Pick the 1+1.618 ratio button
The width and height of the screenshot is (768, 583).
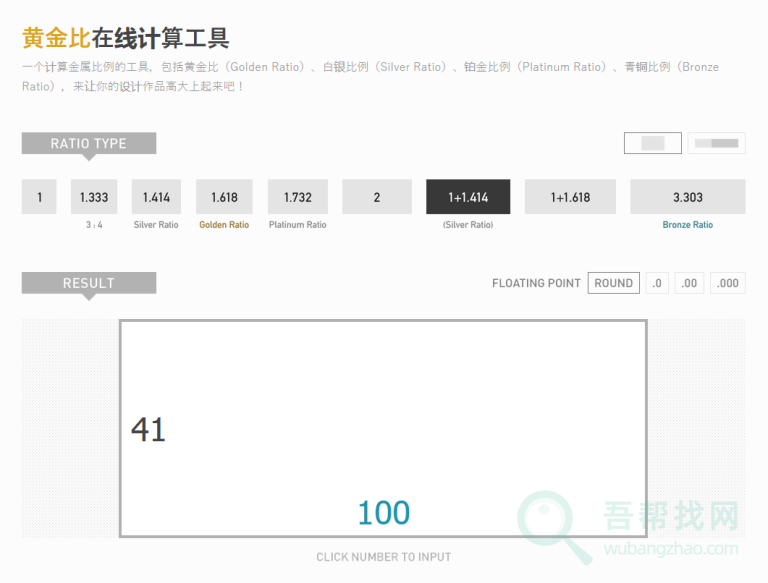(570, 197)
